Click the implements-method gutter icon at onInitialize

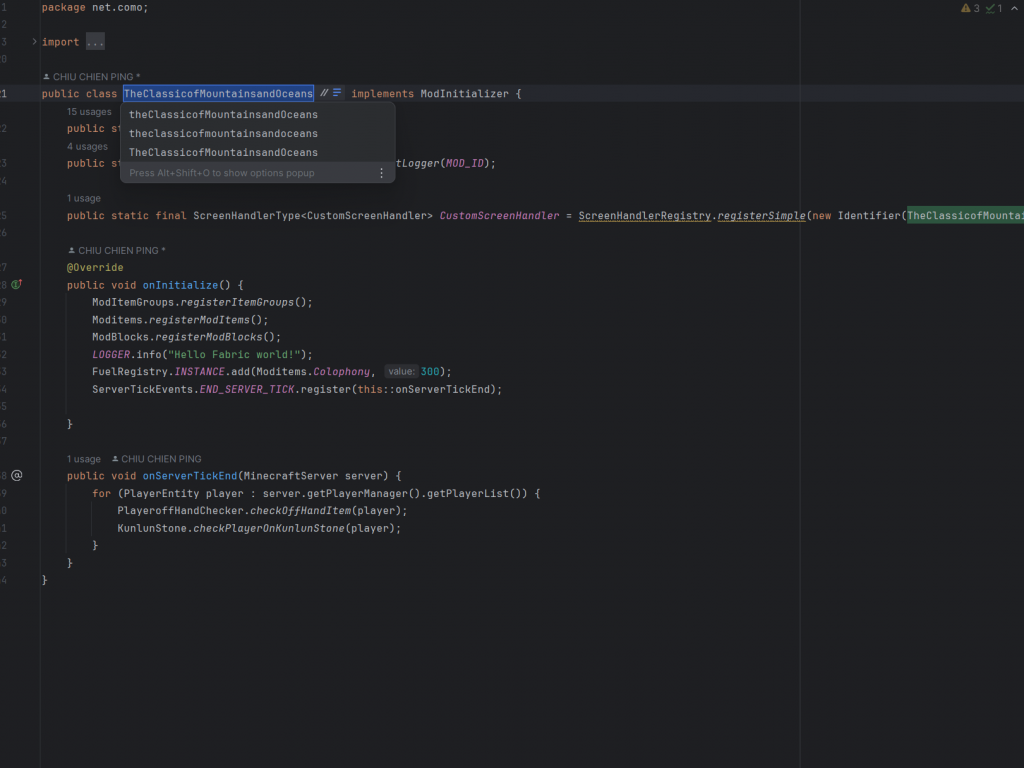point(17,285)
